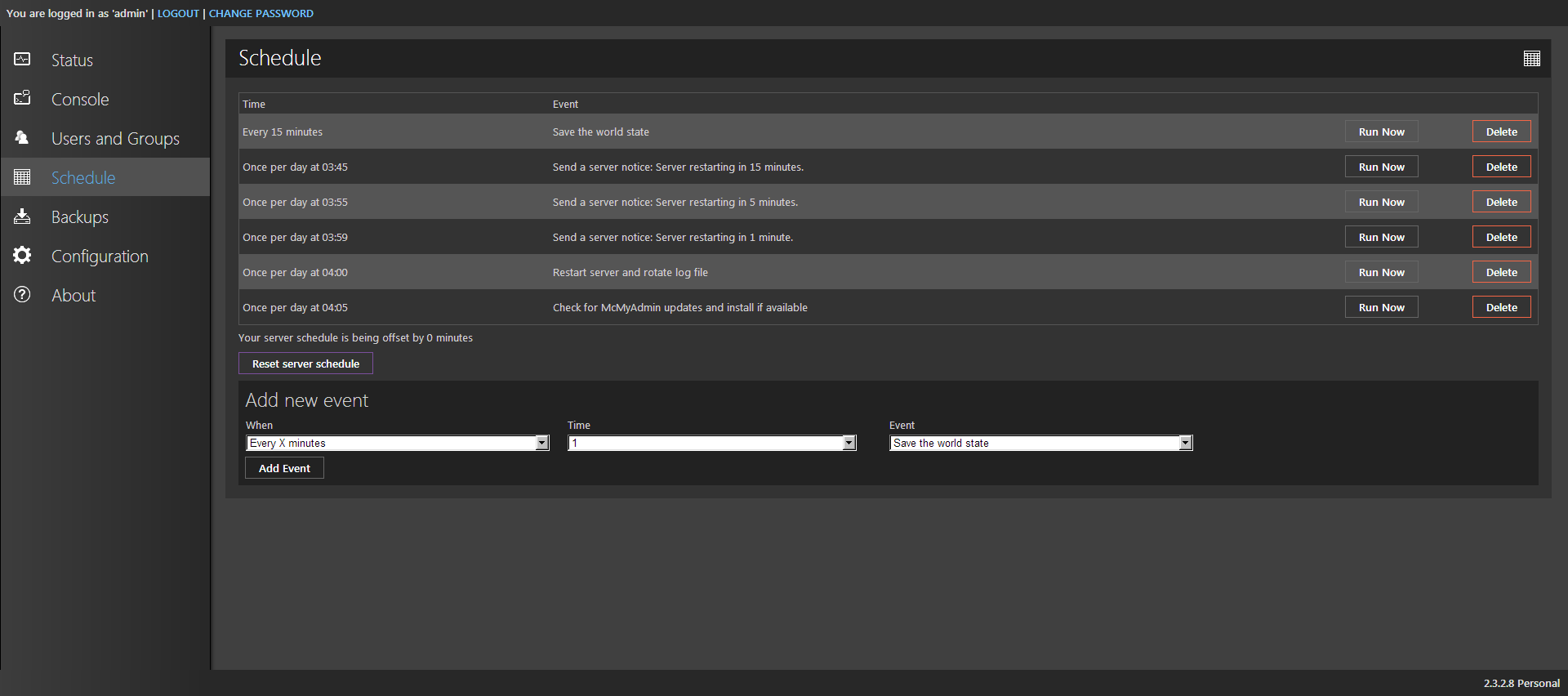Click the Console icon in sidebar

tap(22, 98)
